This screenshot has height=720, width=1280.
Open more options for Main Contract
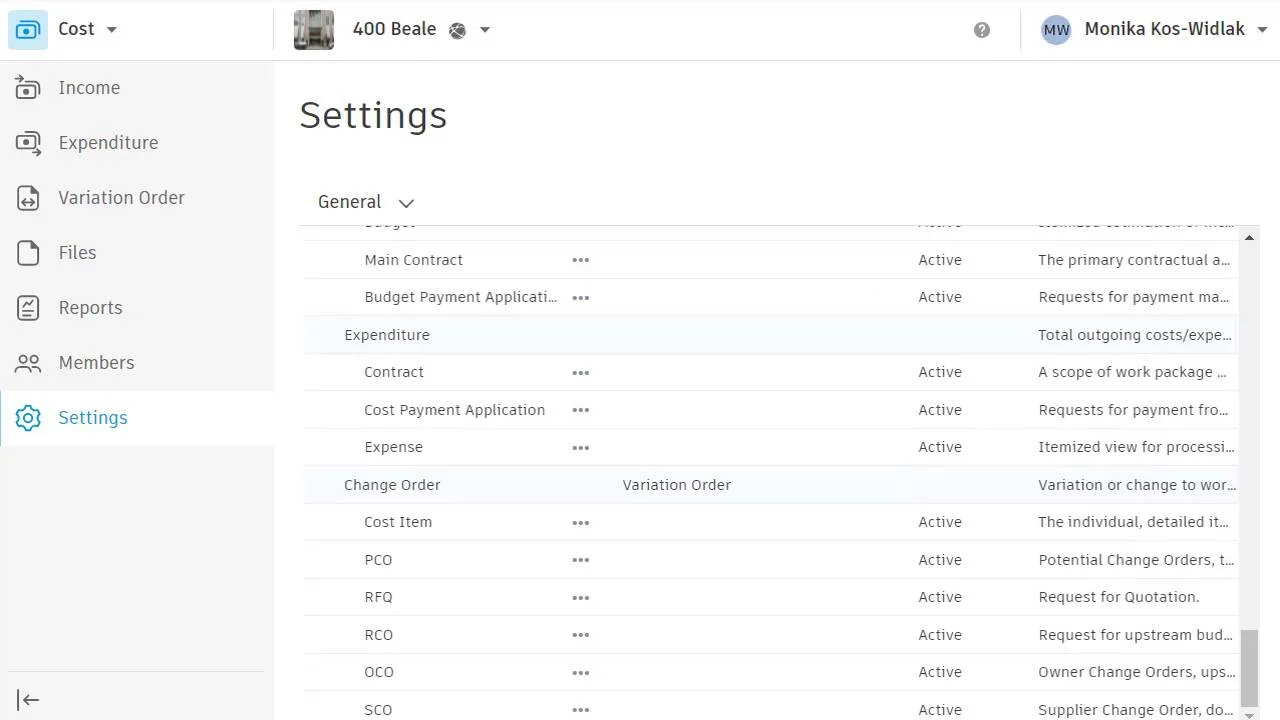tap(580, 260)
